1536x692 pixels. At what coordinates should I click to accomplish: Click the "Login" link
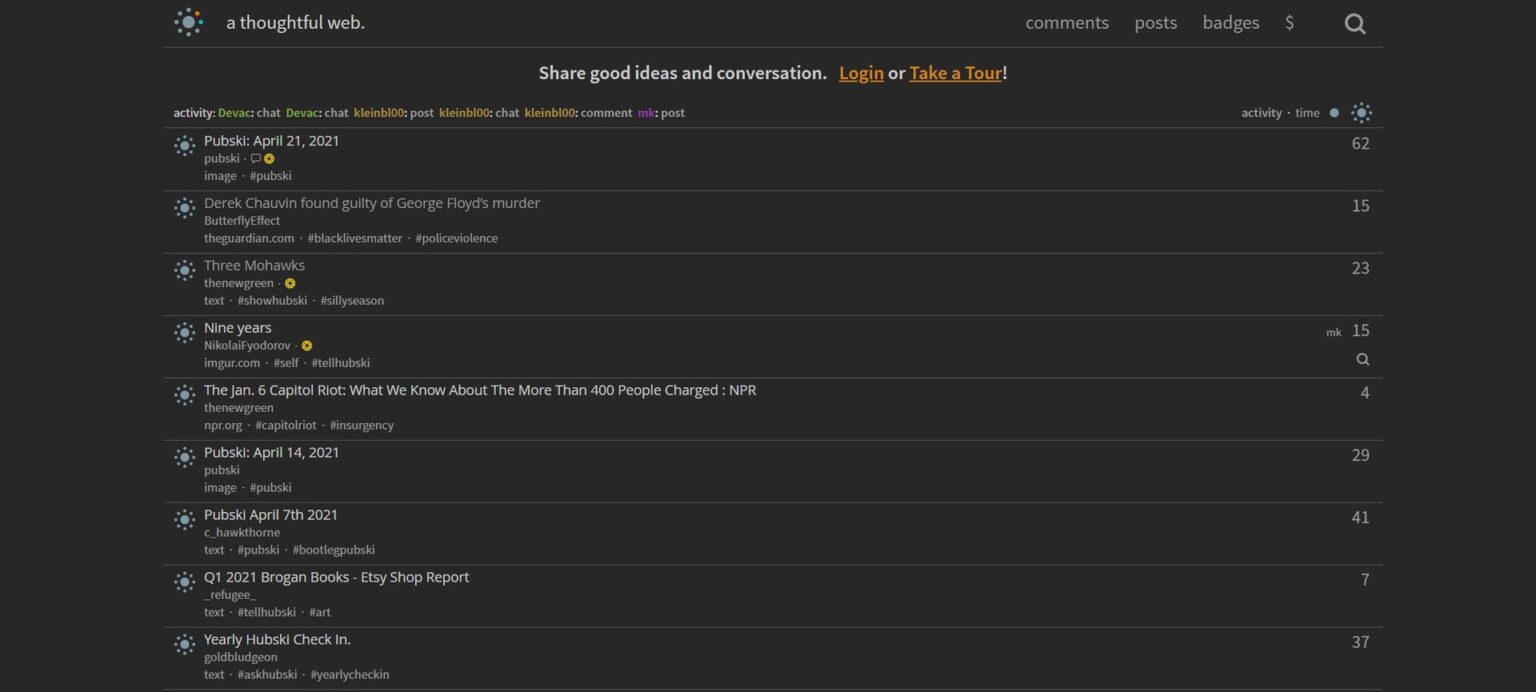[860, 73]
